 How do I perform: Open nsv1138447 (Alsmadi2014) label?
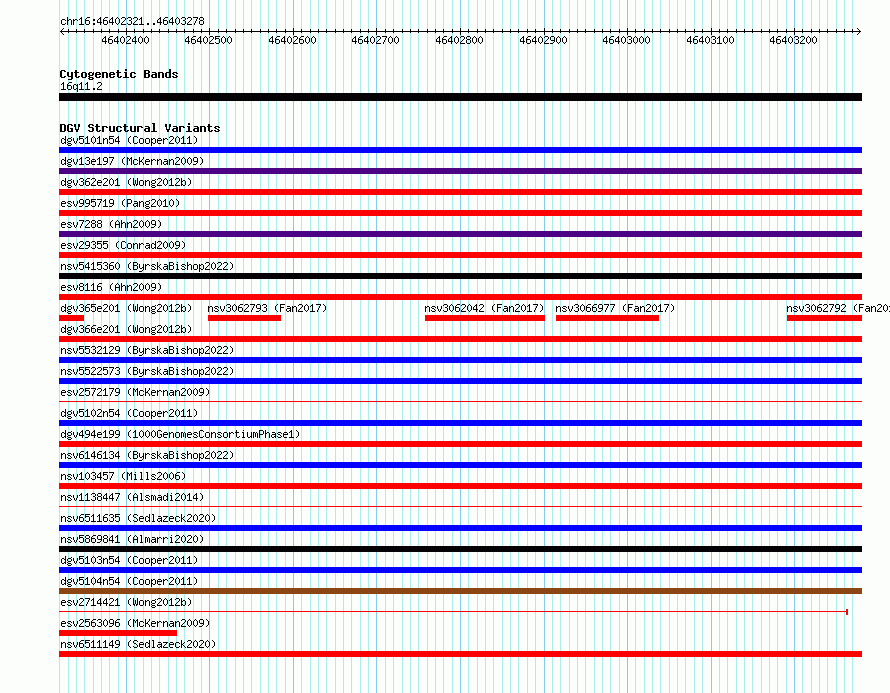(132, 497)
